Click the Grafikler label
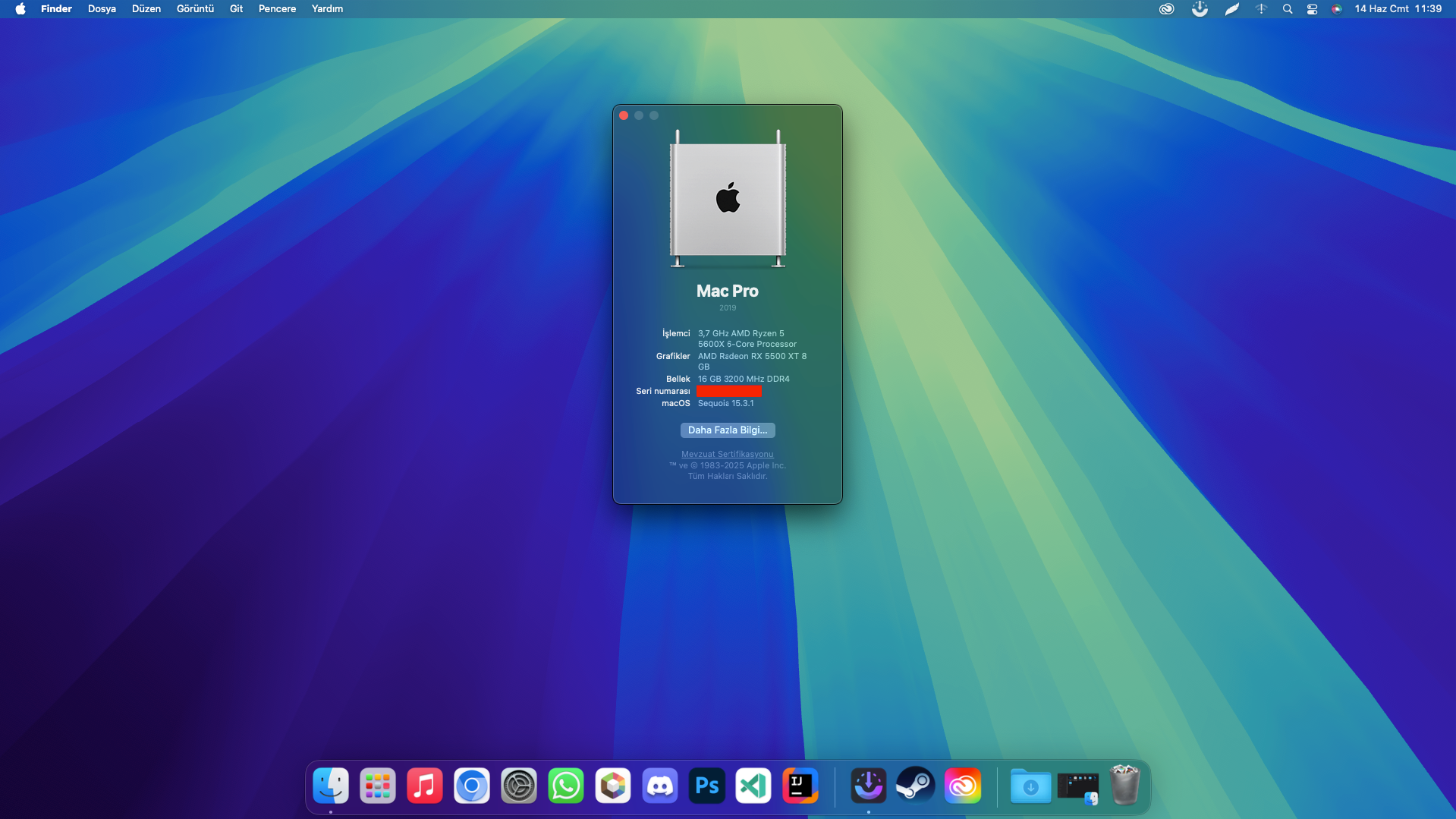Screen dimensions: 1456x819 673,357
